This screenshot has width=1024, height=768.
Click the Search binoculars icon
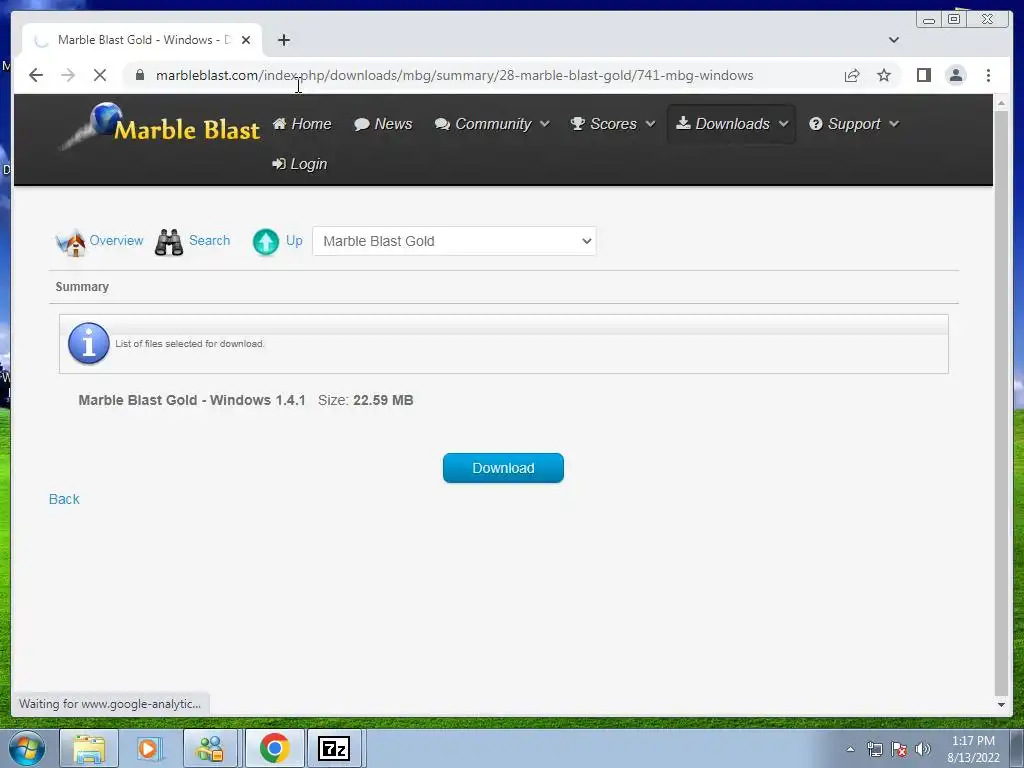point(169,242)
